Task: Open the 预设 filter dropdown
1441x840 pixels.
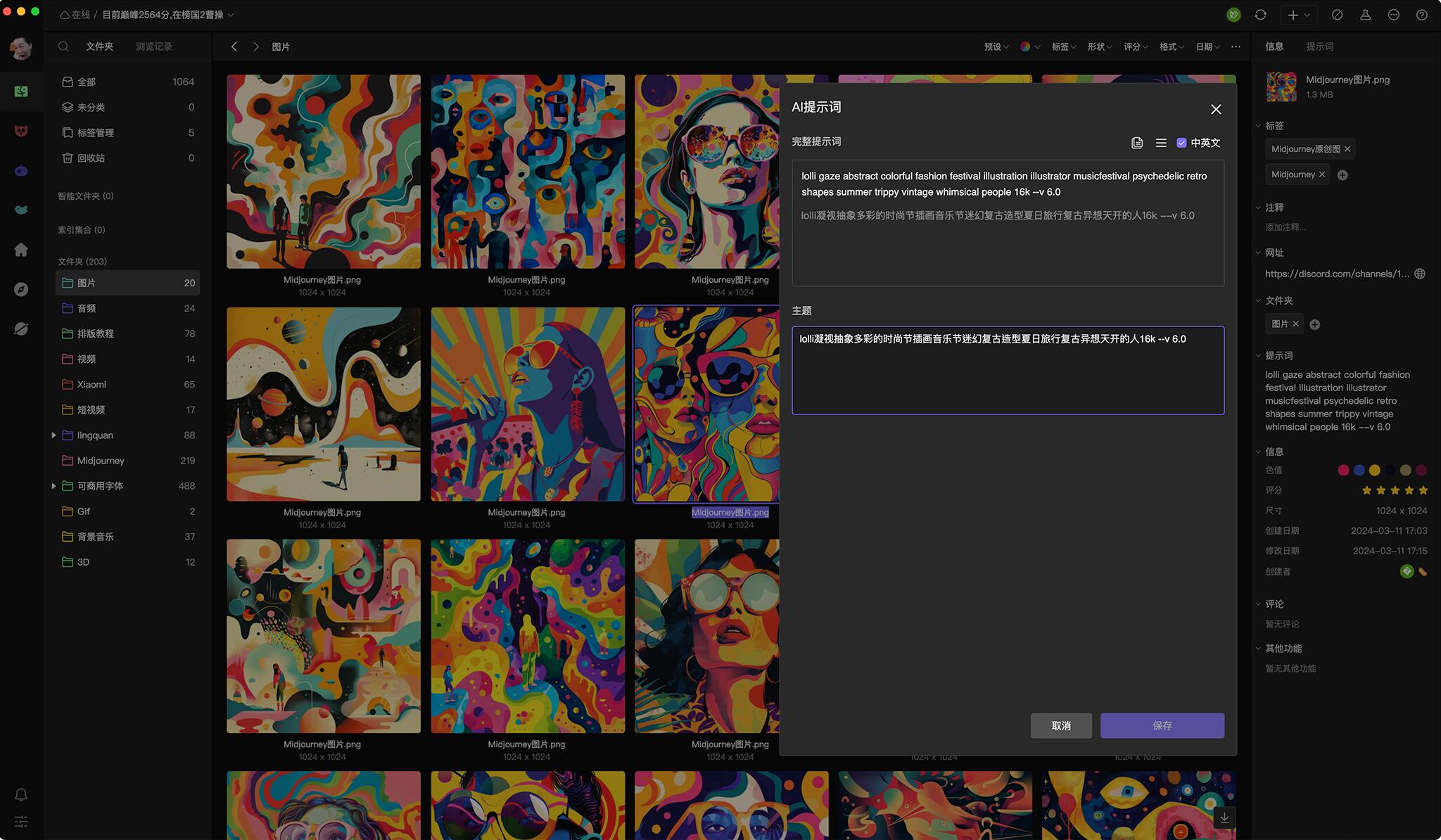Action: (x=996, y=46)
